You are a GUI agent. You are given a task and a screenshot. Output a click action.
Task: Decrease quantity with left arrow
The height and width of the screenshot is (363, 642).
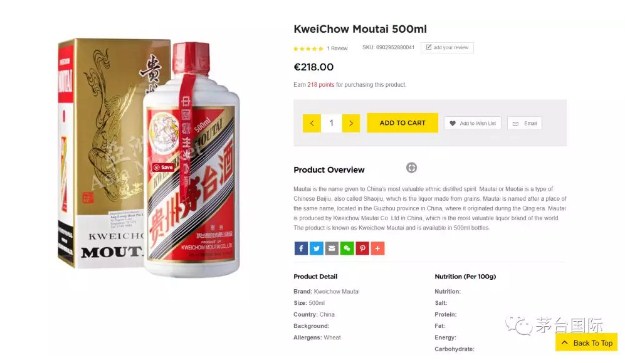coord(312,123)
